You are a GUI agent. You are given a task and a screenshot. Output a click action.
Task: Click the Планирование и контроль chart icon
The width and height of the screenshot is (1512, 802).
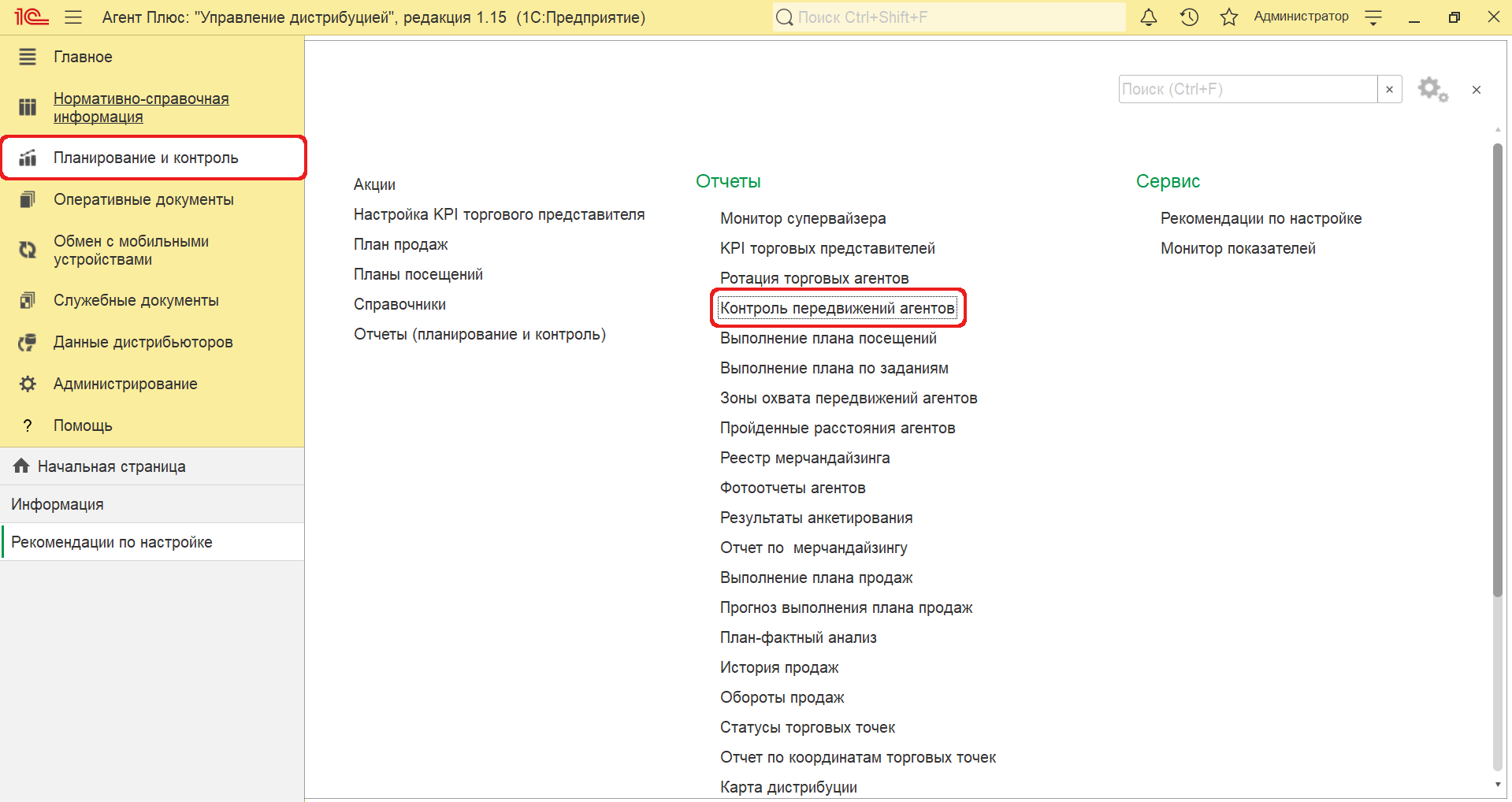tap(28, 158)
